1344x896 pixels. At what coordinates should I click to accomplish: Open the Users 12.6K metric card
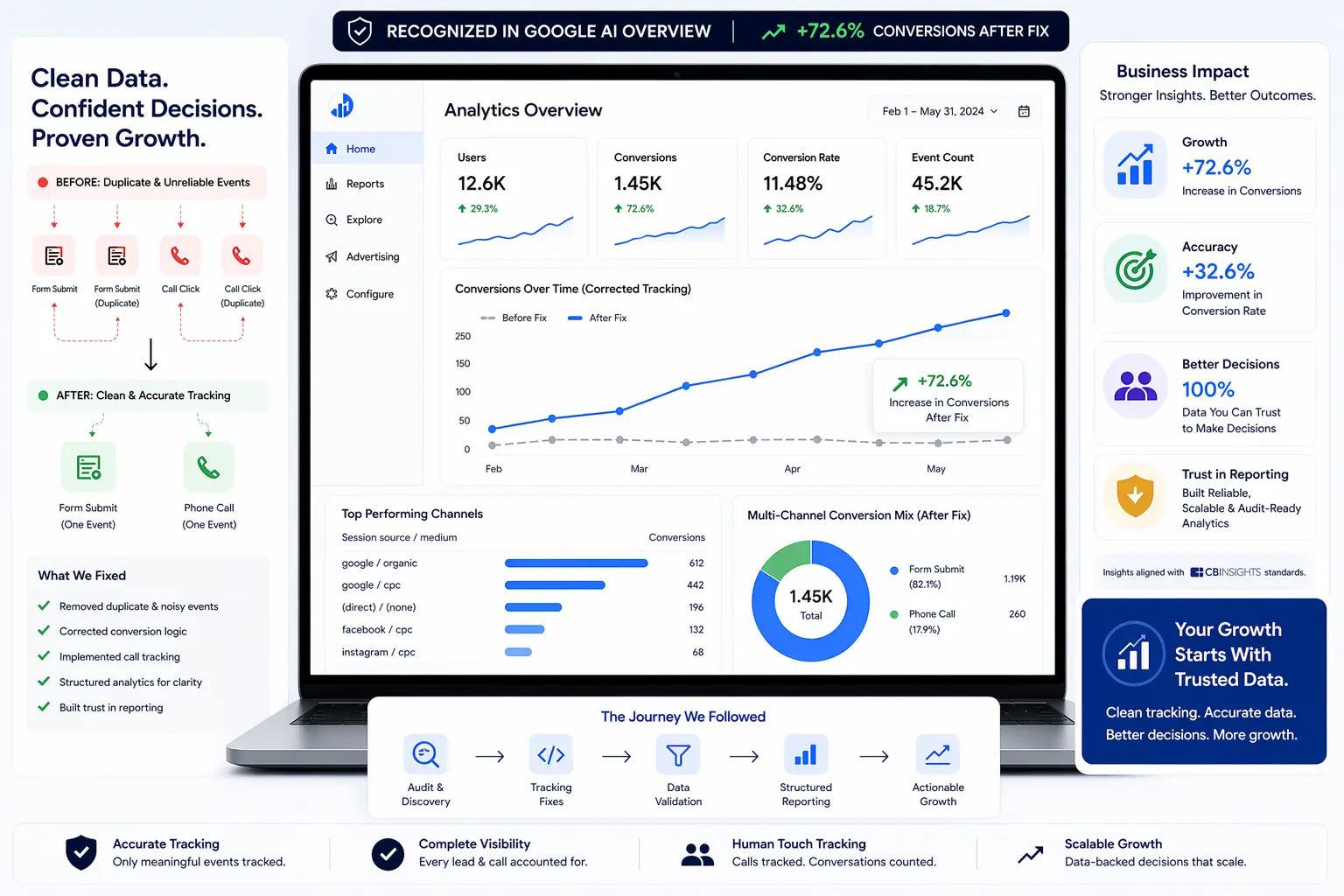pos(514,199)
